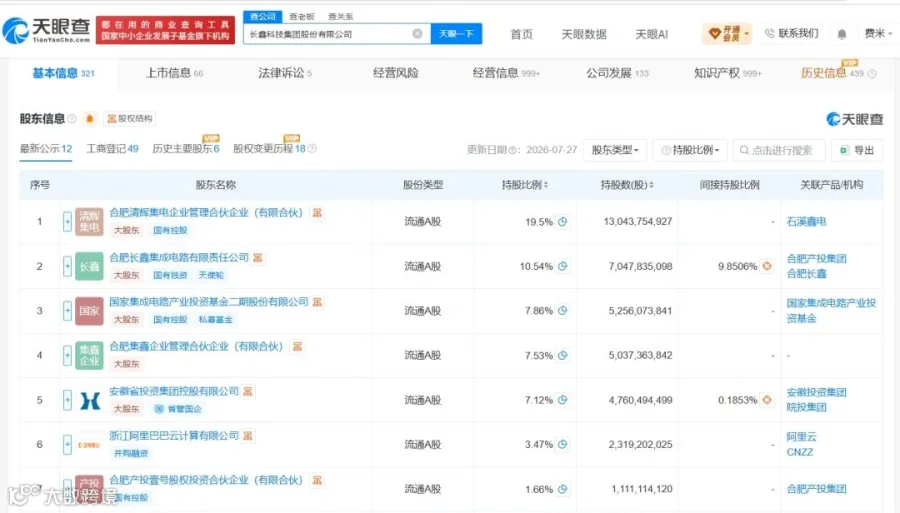Clear the search box with the X icon
This screenshot has height=513, width=900.
418,34
